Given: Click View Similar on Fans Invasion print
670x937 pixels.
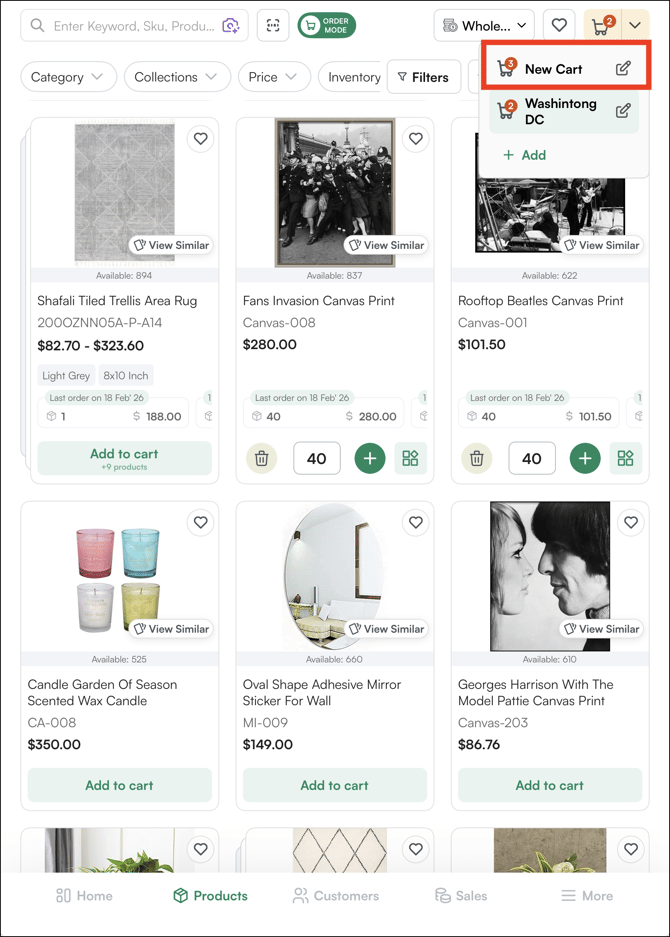Looking at the screenshot, I should (x=385, y=245).
